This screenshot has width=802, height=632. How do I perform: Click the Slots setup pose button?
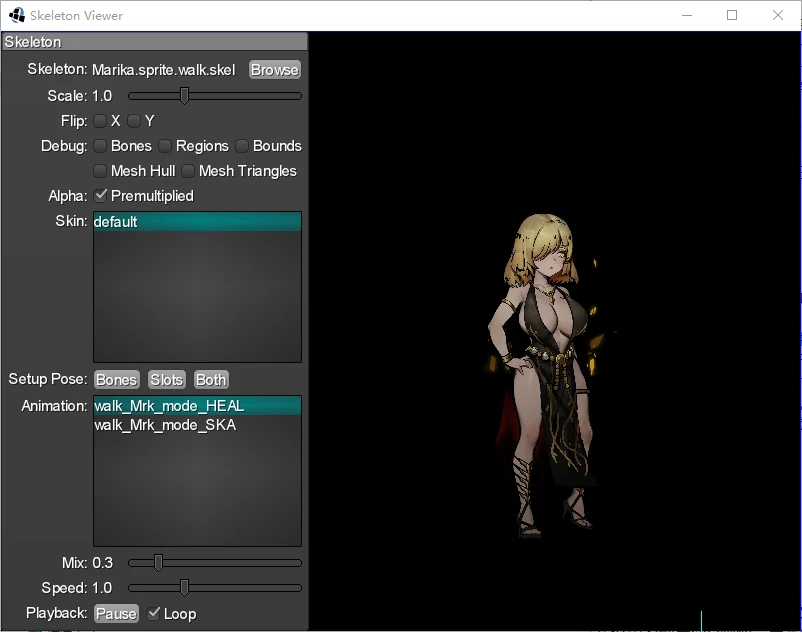[167, 380]
